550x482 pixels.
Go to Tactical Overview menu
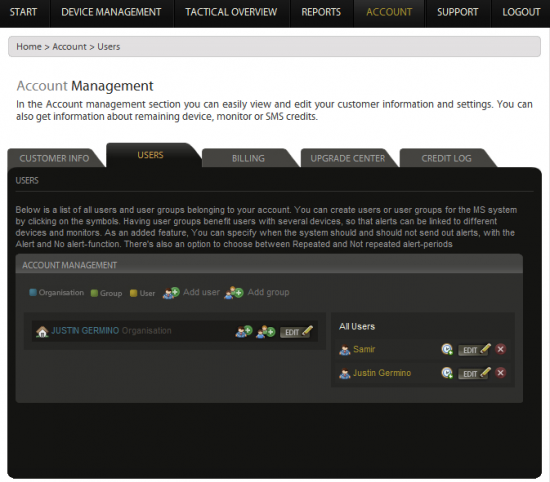231,12
